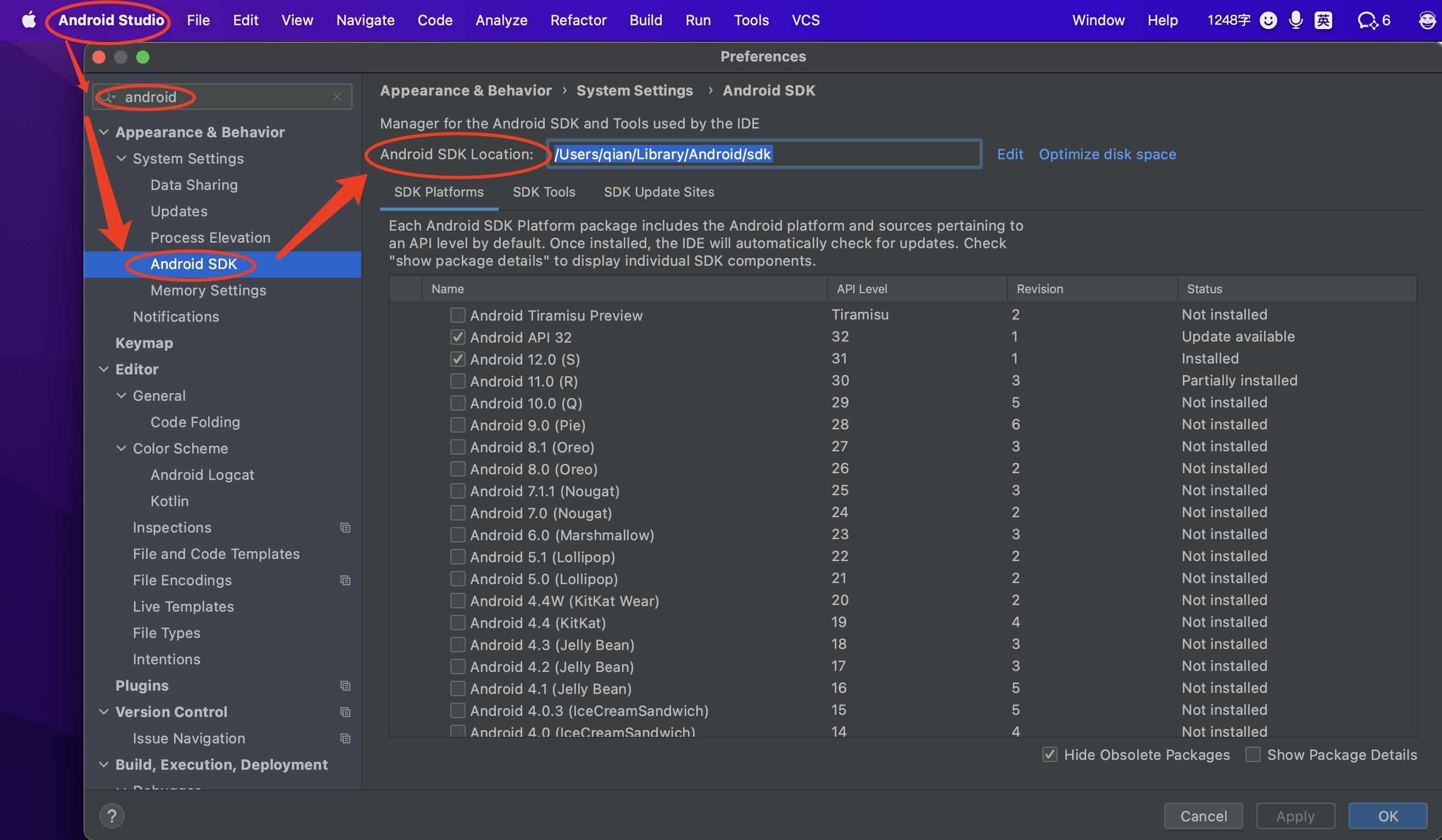Open Live Templates settings
Viewport: 1442px width, 840px height.
(183, 606)
